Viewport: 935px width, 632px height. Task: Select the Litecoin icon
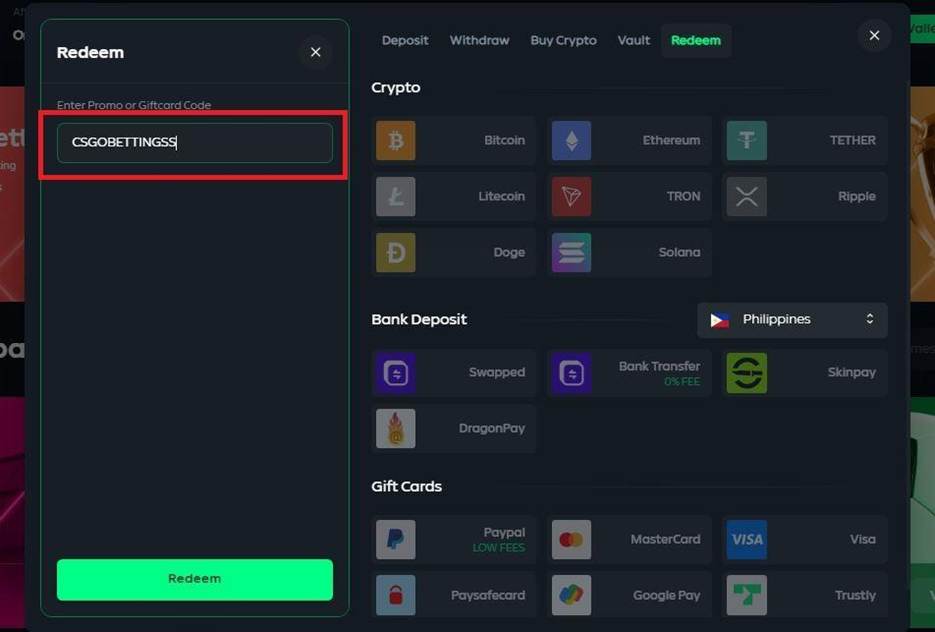tap(395, 197)
